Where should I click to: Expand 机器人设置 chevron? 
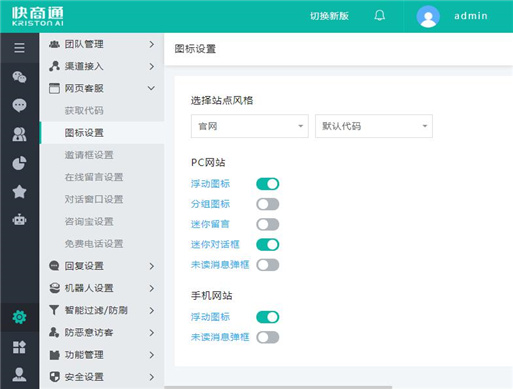[151, 288]
